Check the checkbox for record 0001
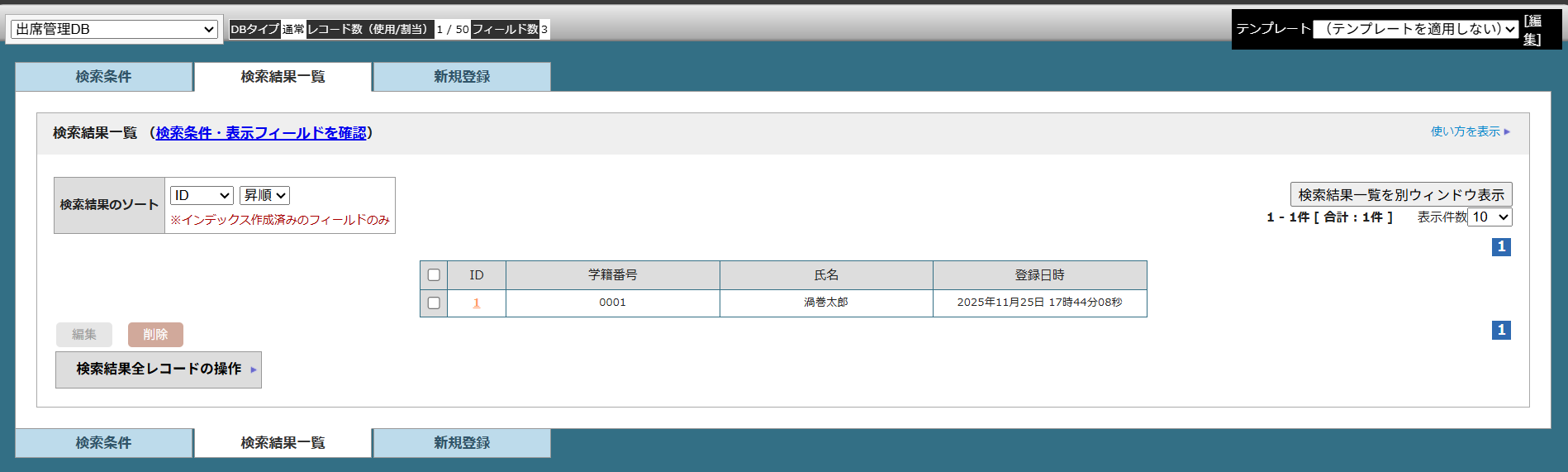 pos(434,303)
